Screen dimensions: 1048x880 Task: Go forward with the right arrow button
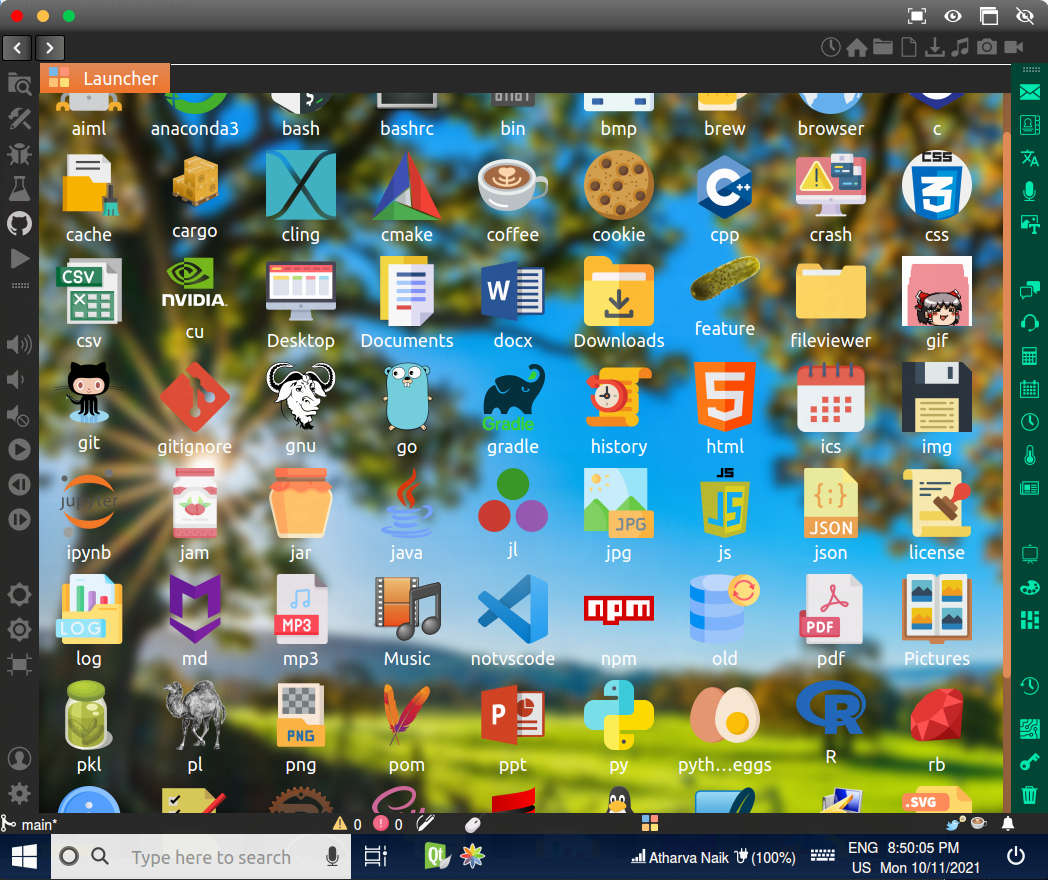(49, 47)
